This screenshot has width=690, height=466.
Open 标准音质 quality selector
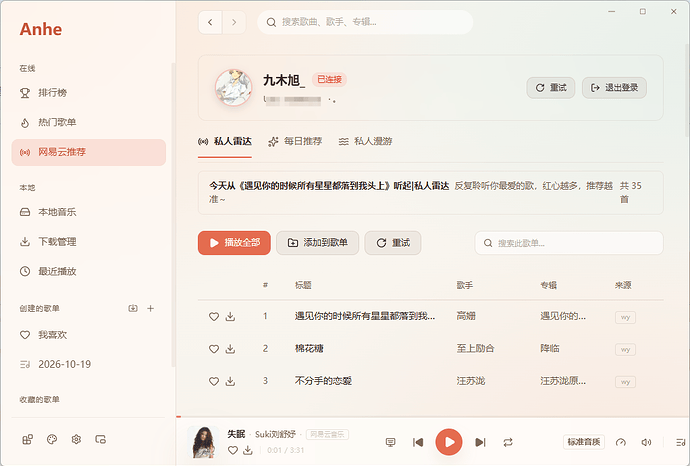[x=584, y=442]
